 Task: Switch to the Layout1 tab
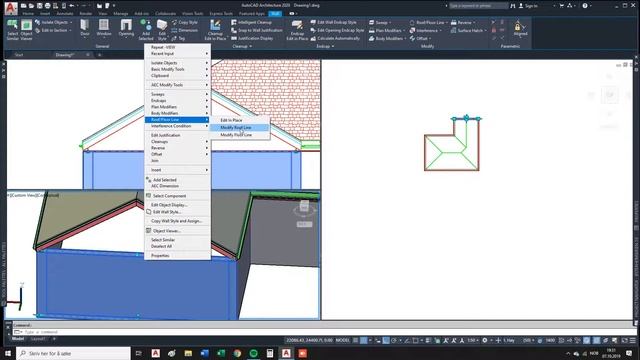pos(38,339)
